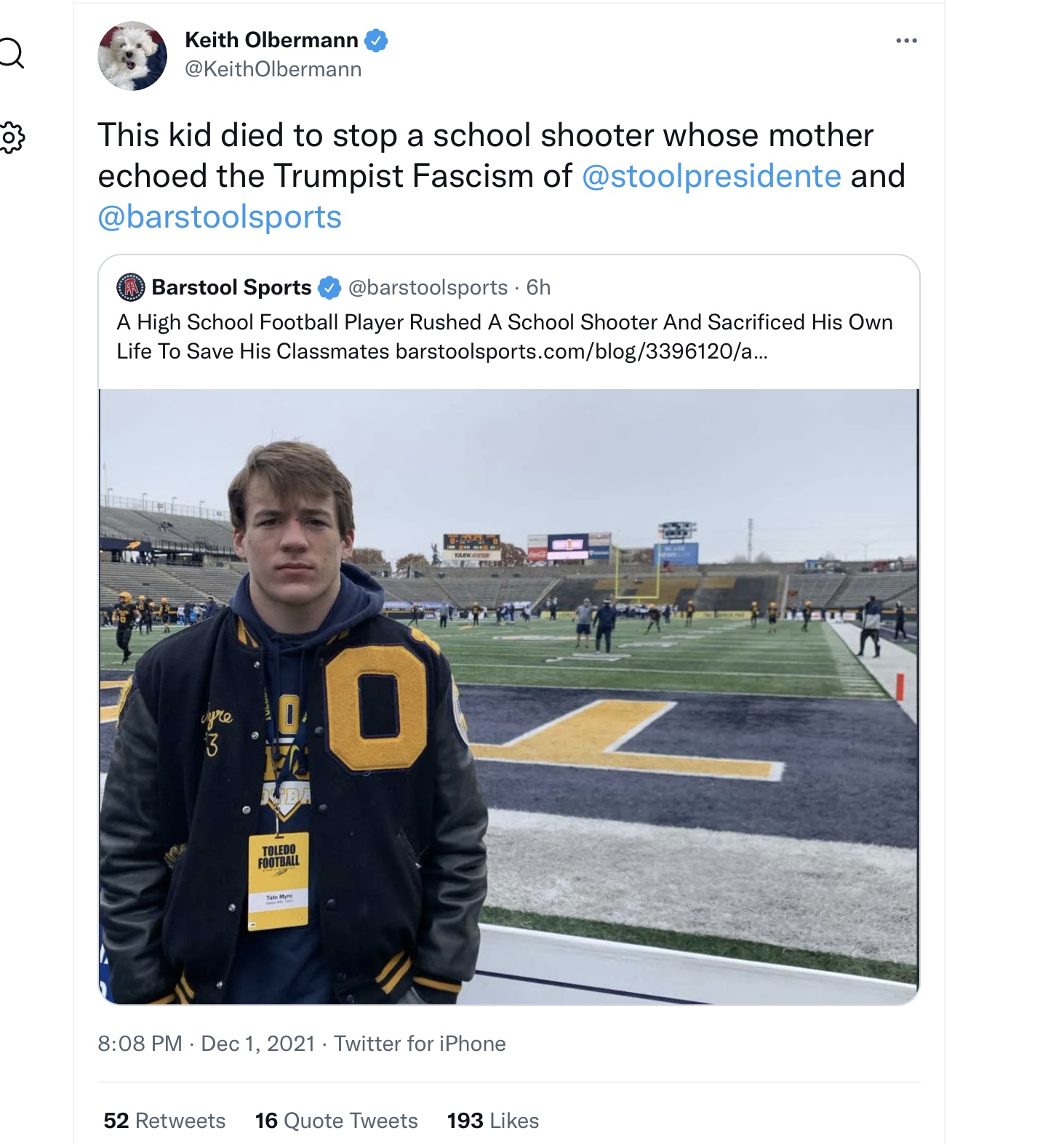Open the search icon in sidebar
This screenshot has width=1064, height=1144.
11,53
